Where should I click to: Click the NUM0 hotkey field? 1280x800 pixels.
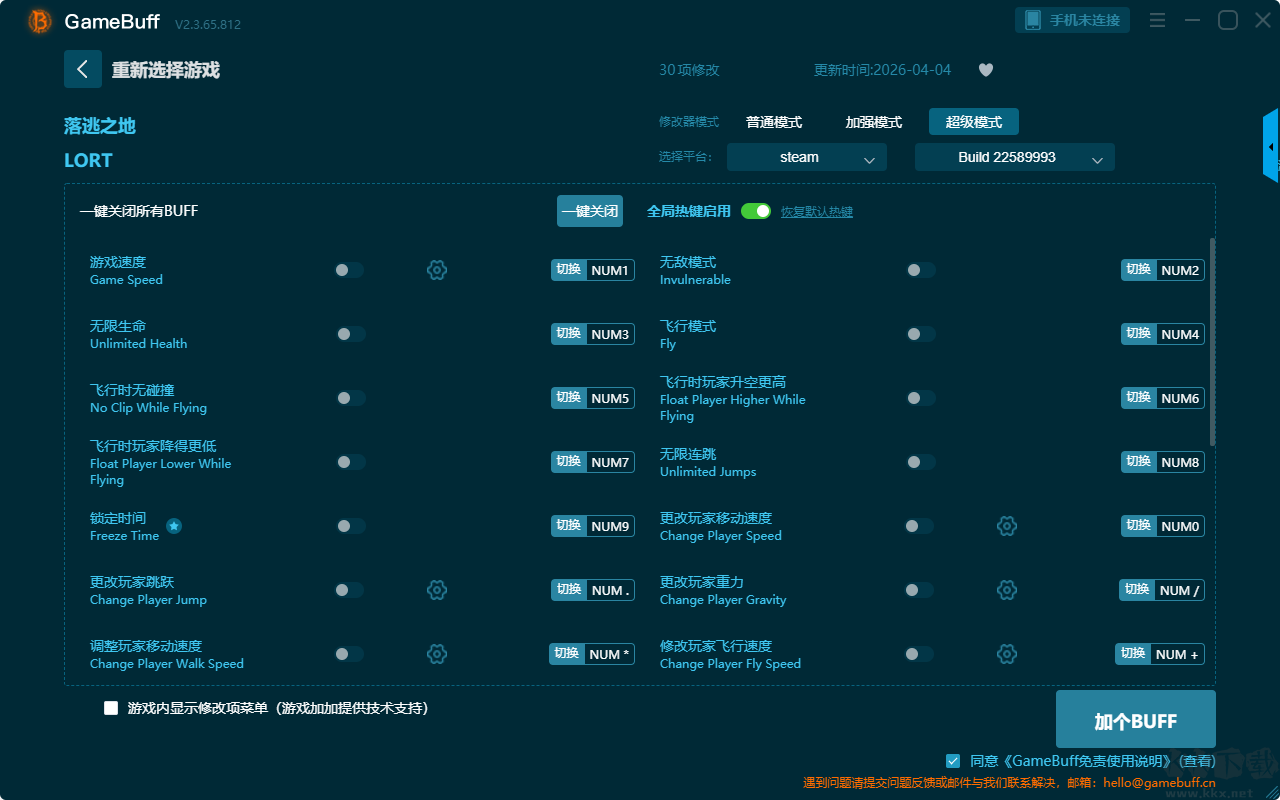pyautogui.click(x=1180, y=526)
